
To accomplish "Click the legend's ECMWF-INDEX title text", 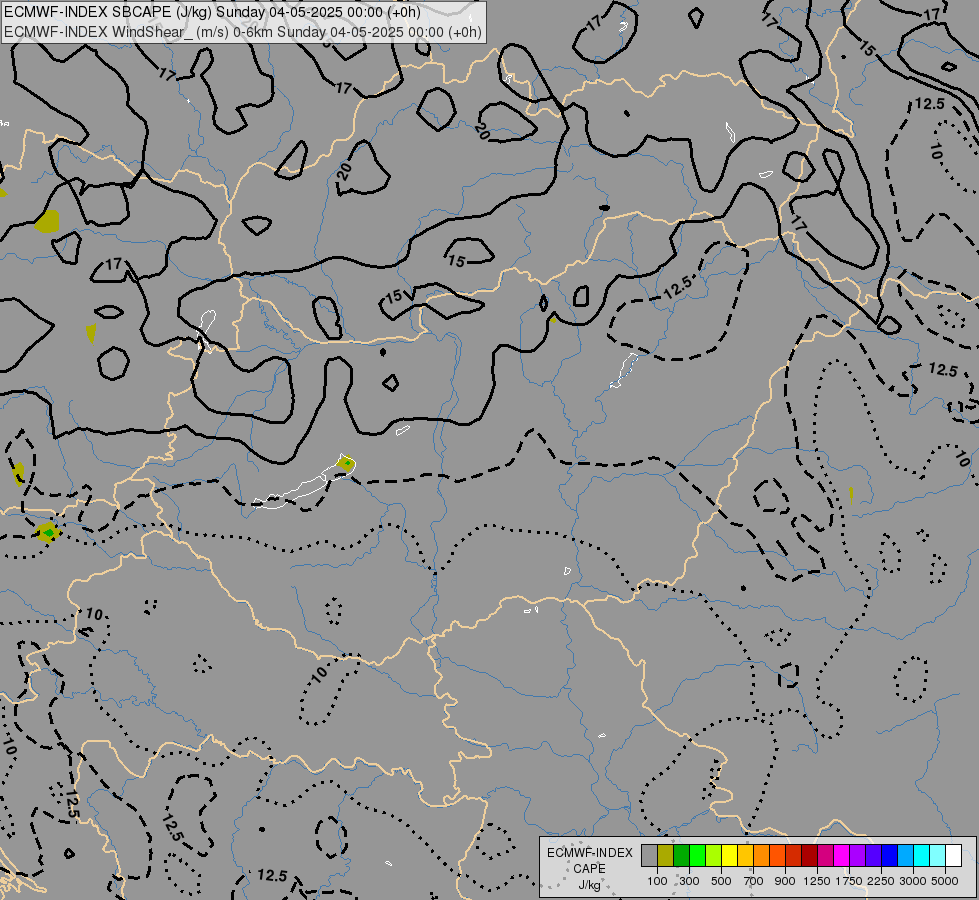I will click(589, 853).
